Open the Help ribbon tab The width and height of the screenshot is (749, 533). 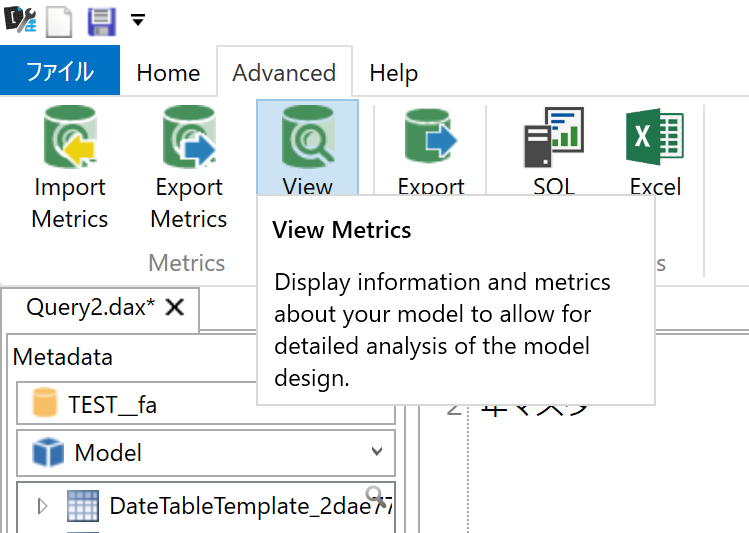394,73
